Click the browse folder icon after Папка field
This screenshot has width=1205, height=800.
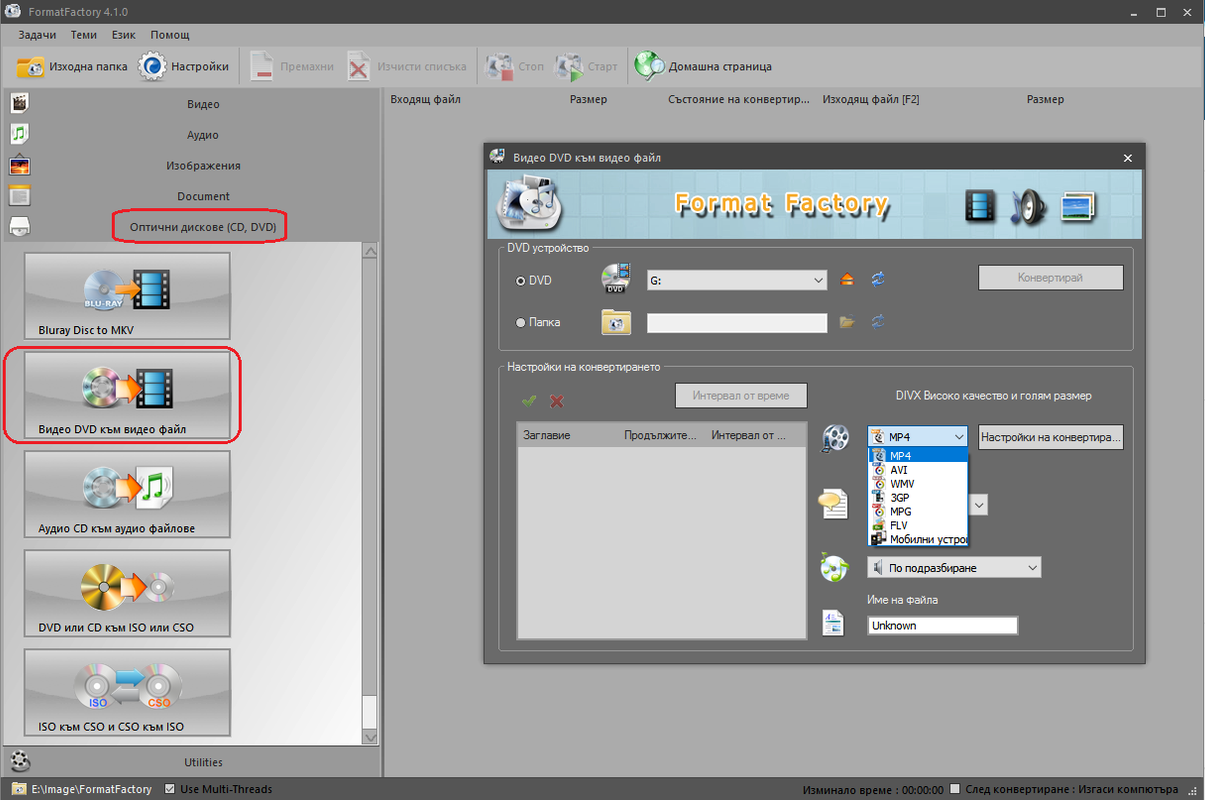(848, 322)
